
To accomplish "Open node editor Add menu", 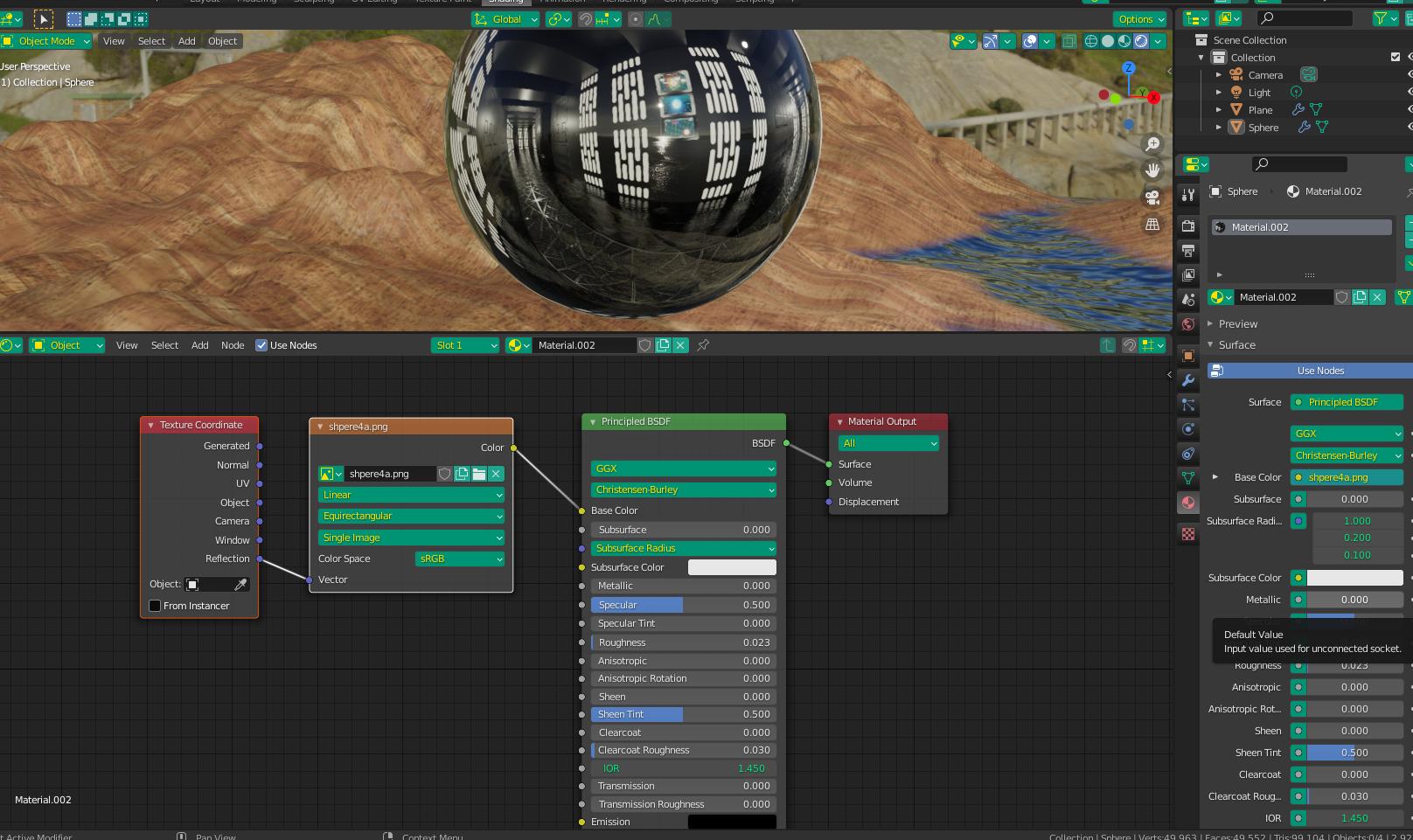I will point(200,345).
